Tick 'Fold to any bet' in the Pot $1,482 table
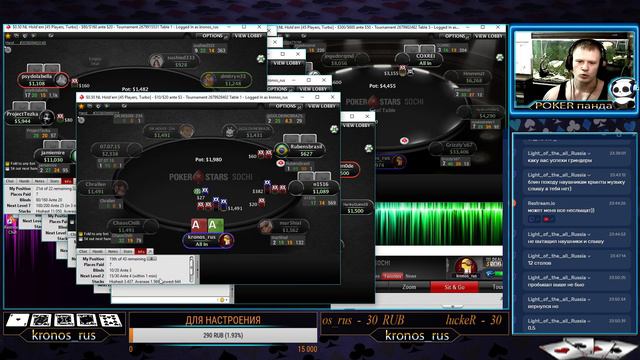The height and width of the screenshot is (360, 640). point(7,164)
